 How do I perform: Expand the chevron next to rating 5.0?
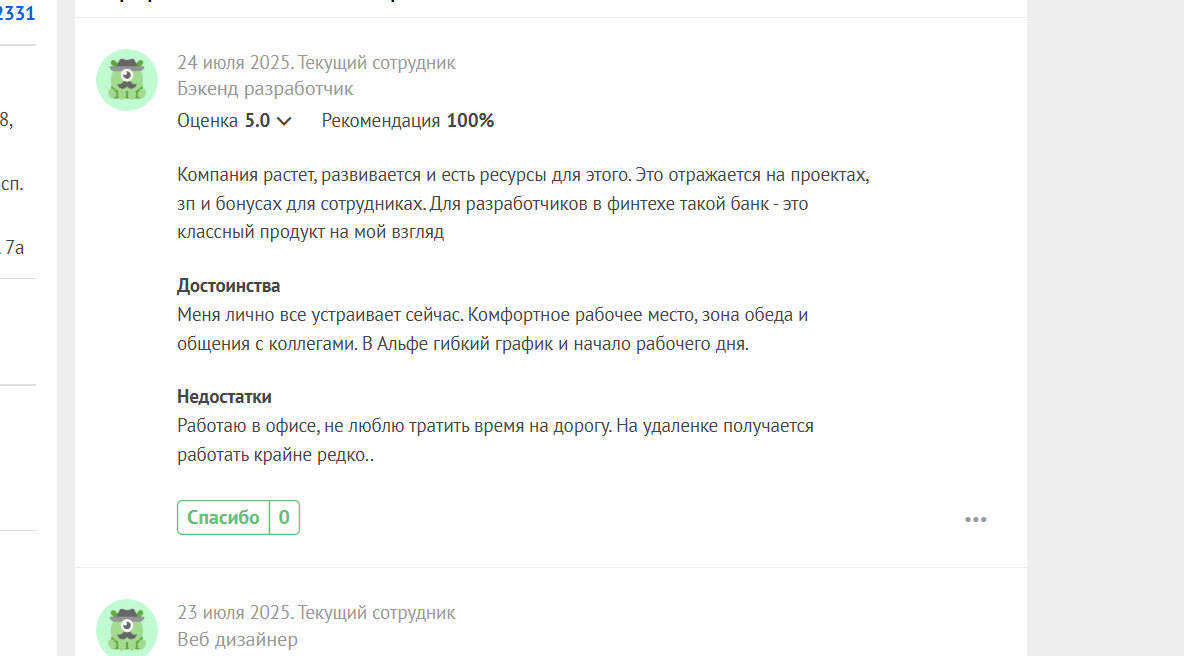click(284, 121)
